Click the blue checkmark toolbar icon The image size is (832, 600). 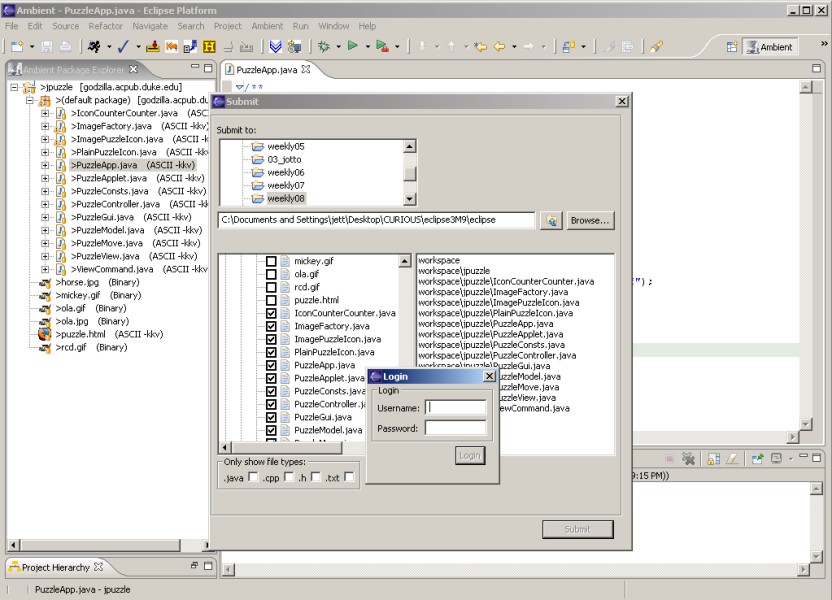[x=122, y=46]
